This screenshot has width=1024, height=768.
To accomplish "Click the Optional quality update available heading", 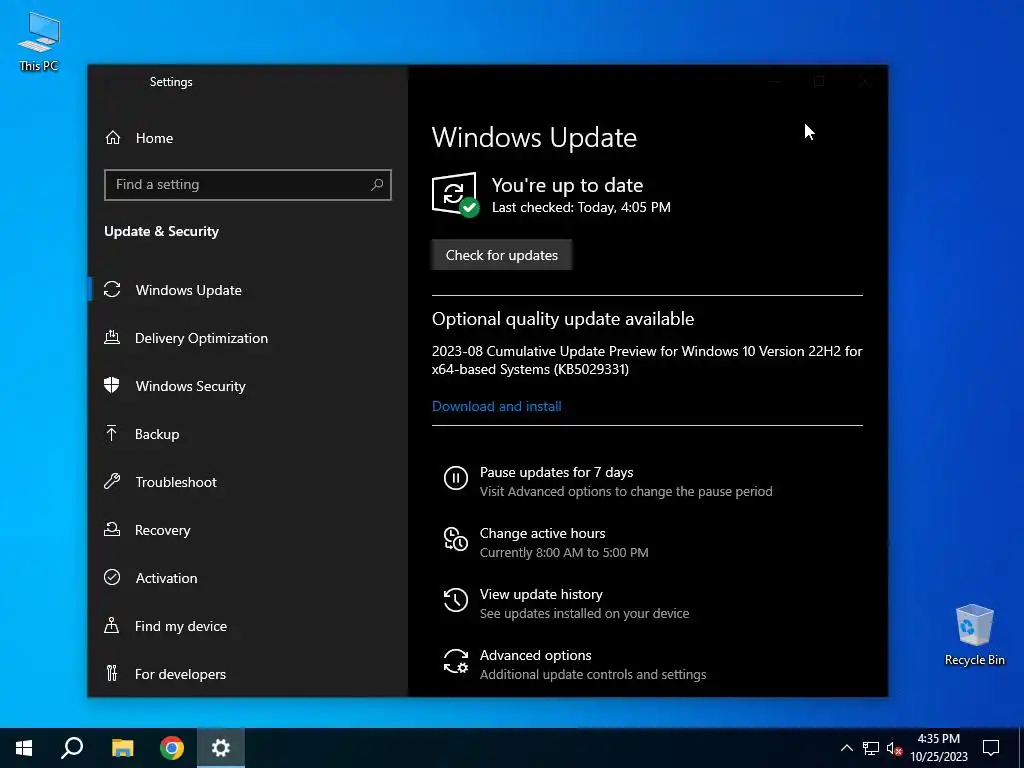I will [x=563, y=319].
